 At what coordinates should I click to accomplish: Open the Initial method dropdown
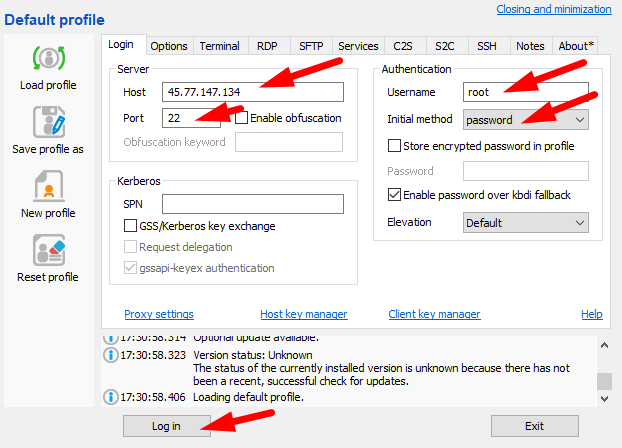click(526, 120)
